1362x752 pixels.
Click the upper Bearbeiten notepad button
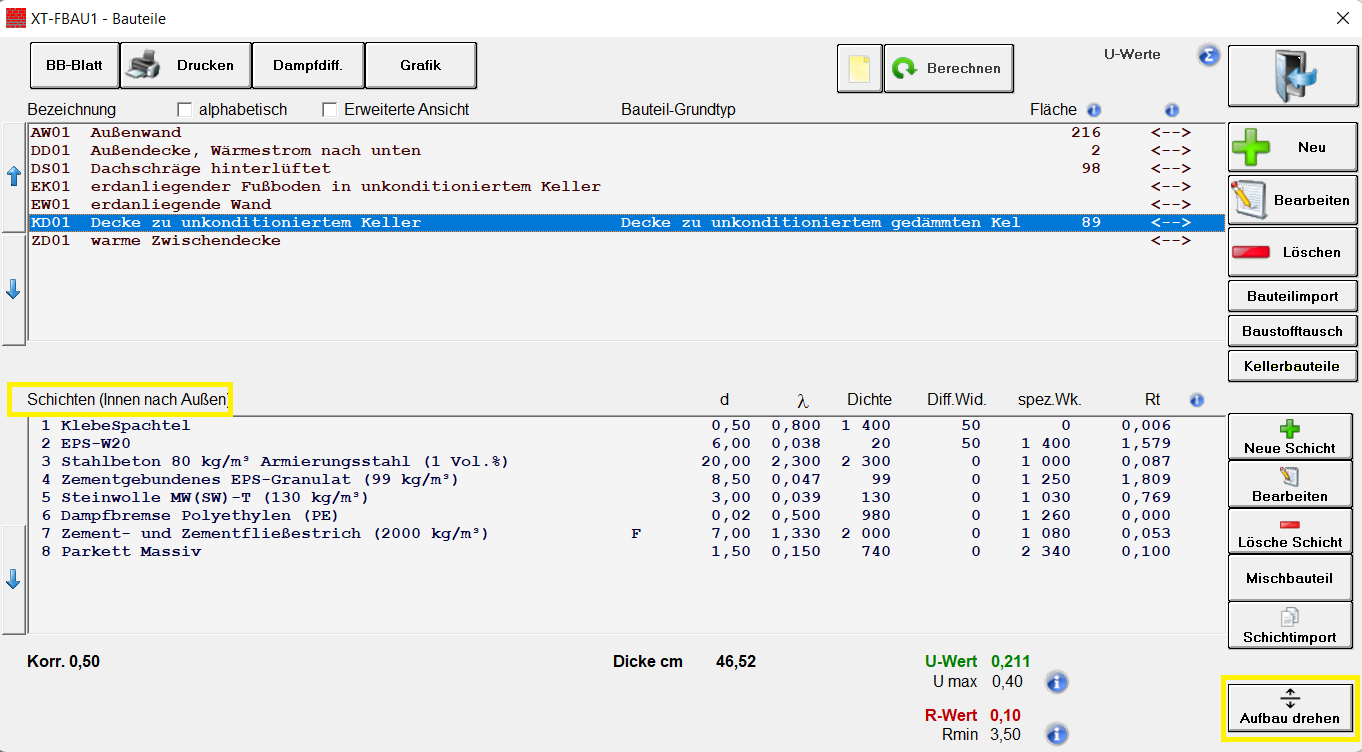point(1293,200)
